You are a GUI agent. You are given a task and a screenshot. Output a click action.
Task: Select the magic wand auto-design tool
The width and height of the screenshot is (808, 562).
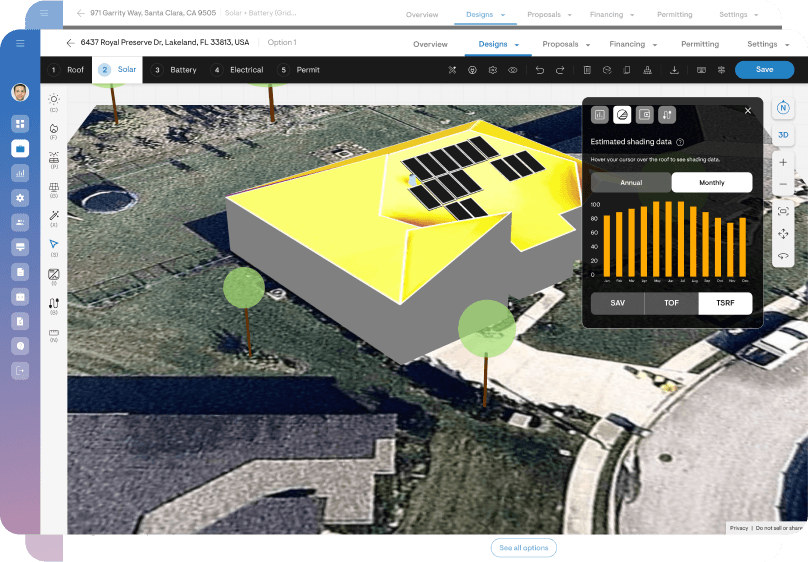tap(54, 215)
